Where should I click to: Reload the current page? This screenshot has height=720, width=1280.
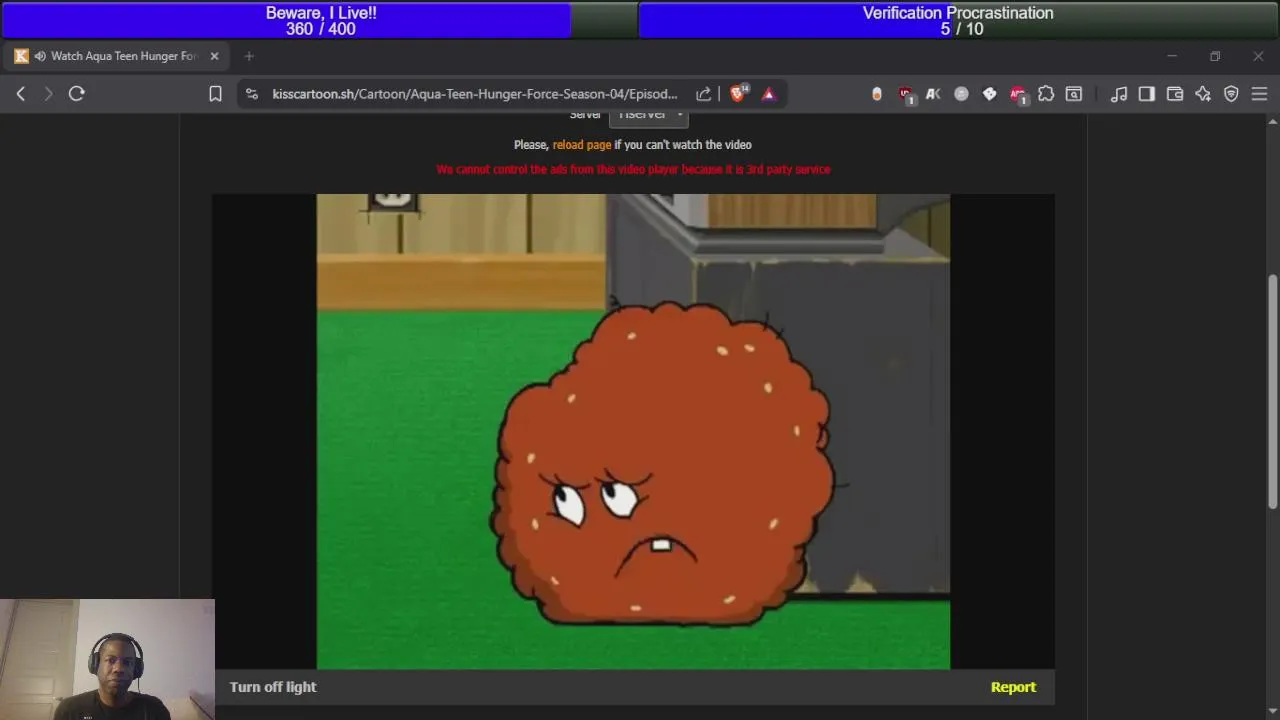77,94
